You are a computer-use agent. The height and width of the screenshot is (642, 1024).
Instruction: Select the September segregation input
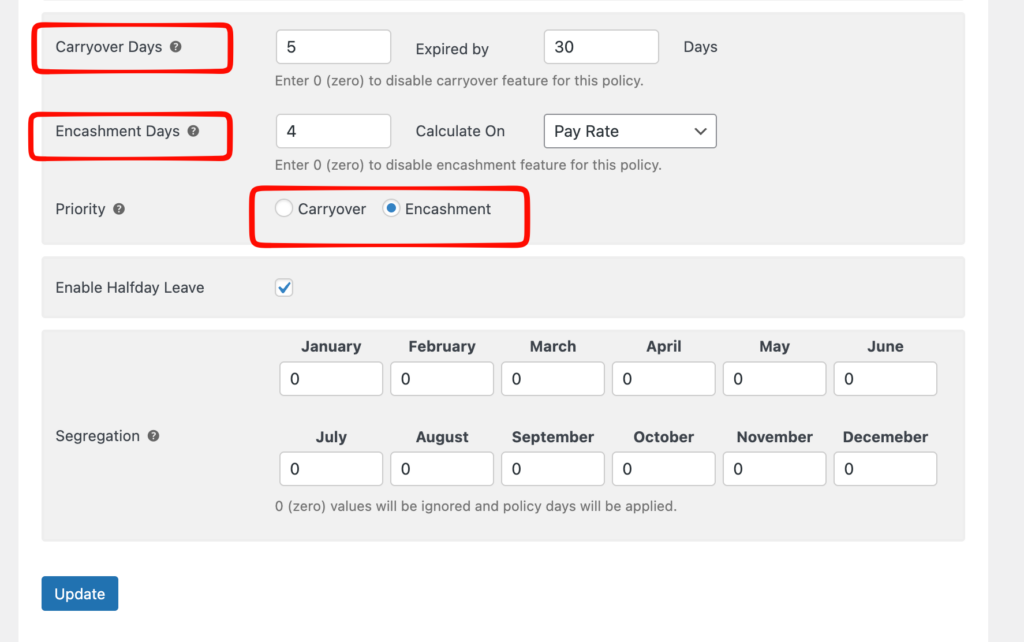pyautogui.click(x=553, y=469)
